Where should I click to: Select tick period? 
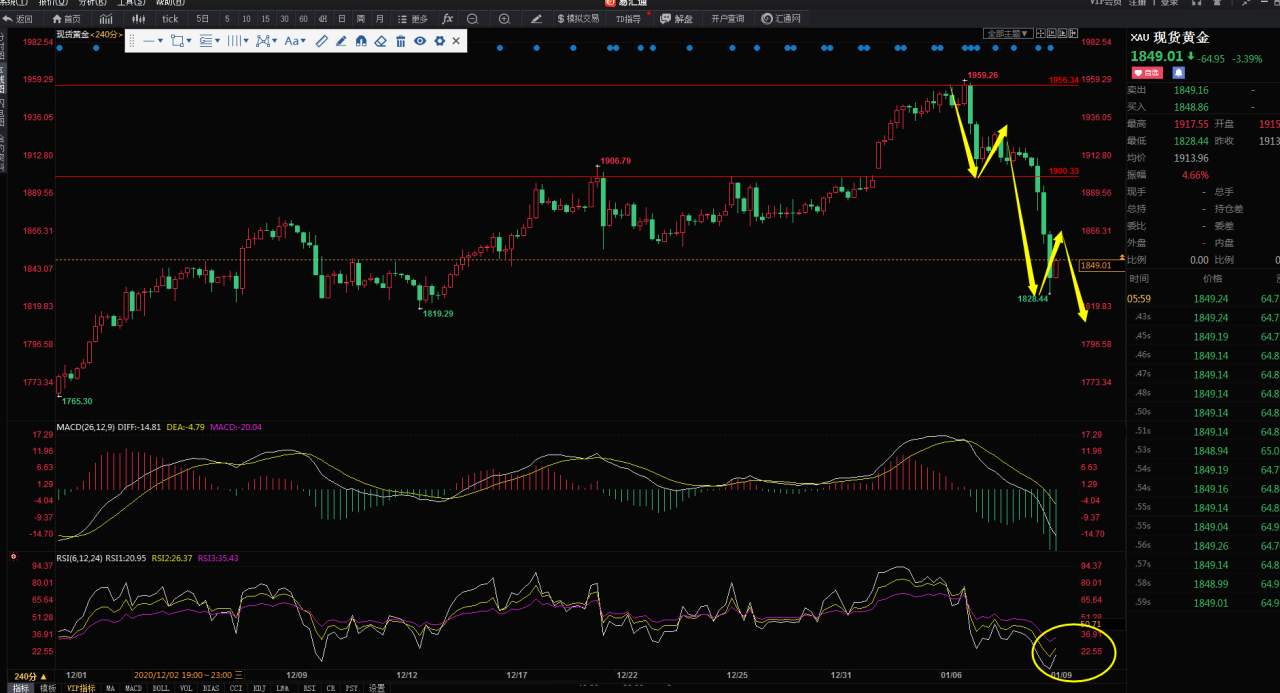(x=170, y=19)
